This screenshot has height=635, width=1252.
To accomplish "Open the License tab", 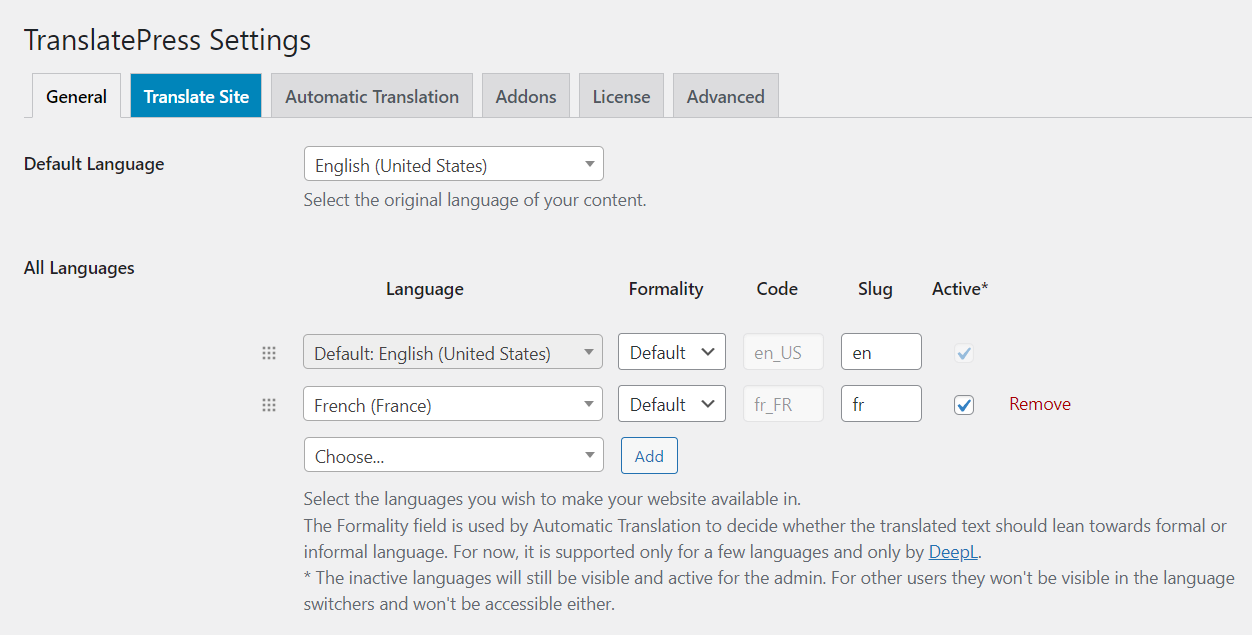I will click(x=621, y=95).
